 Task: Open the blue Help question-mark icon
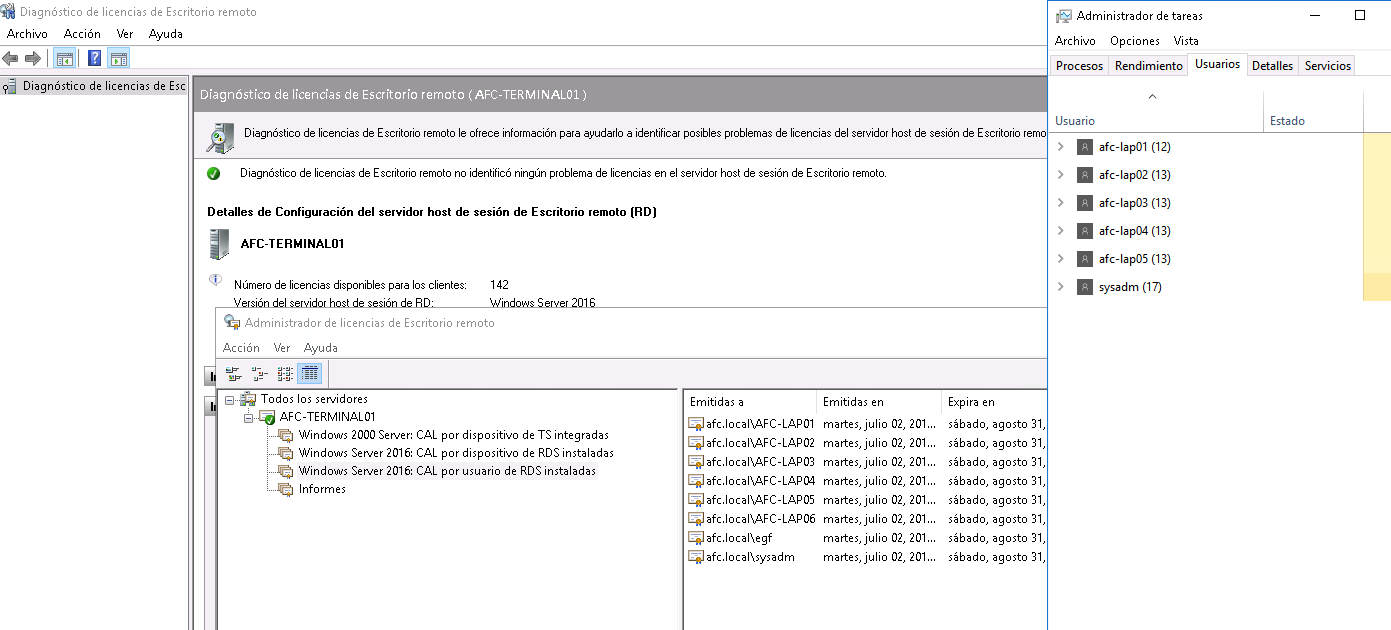click(95, 58)
